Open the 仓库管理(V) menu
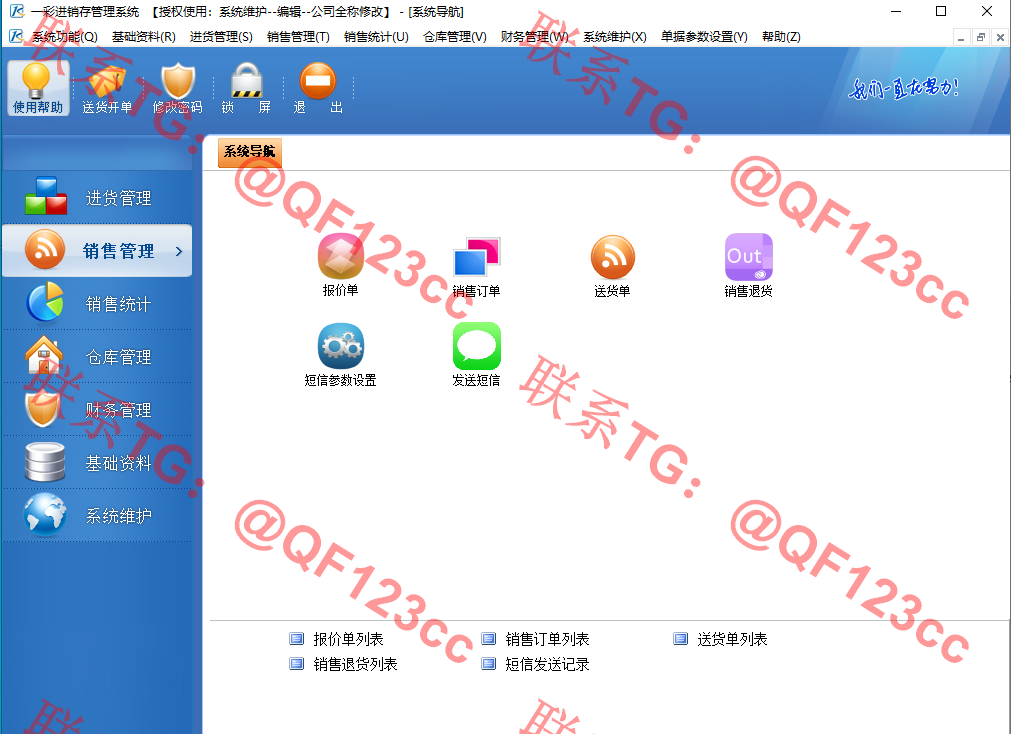Image resolution: width=1011 pixels, height=734 pixels. [x=455, y=37]
